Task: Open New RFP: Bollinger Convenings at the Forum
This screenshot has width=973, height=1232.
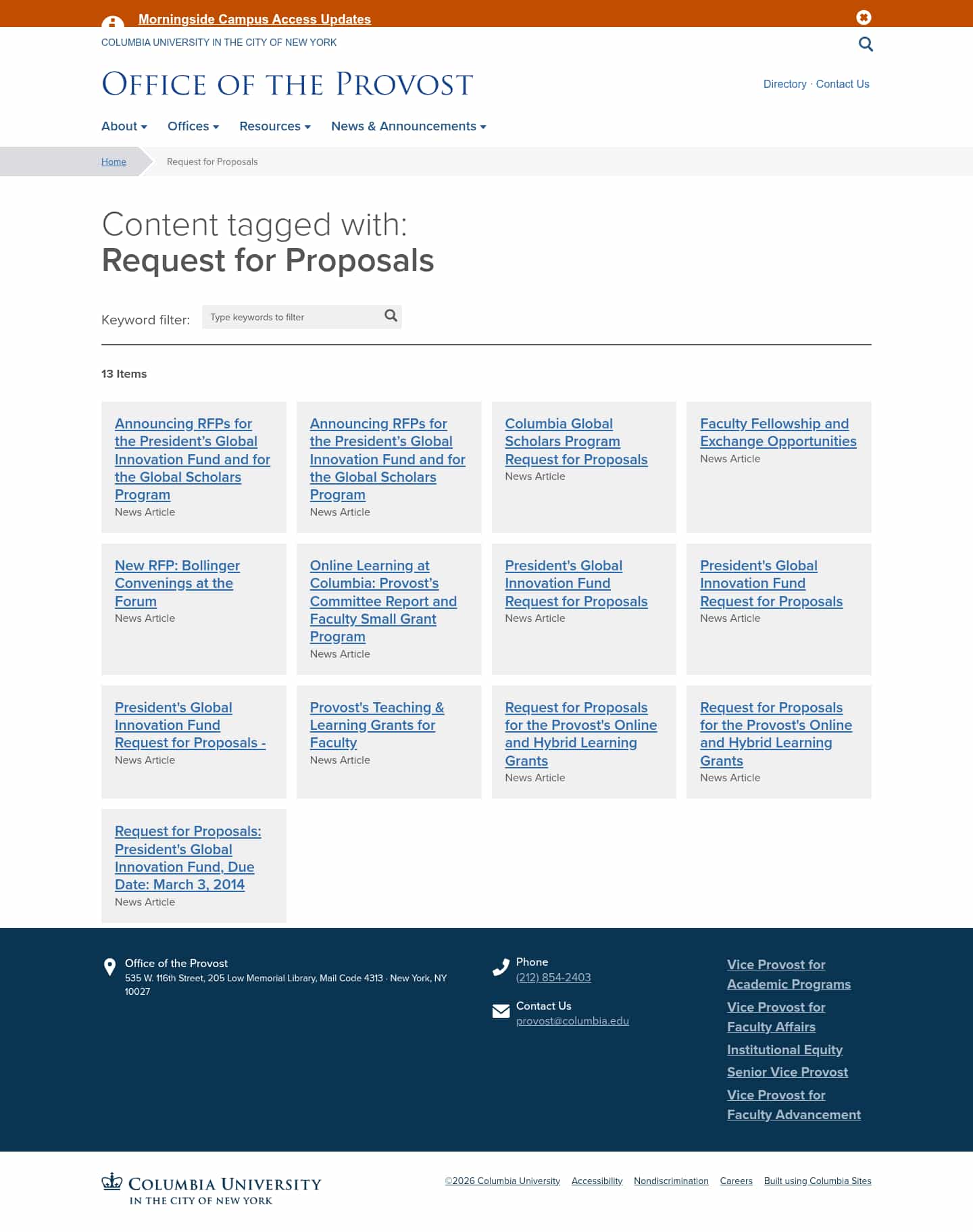Action: (177, 583)
